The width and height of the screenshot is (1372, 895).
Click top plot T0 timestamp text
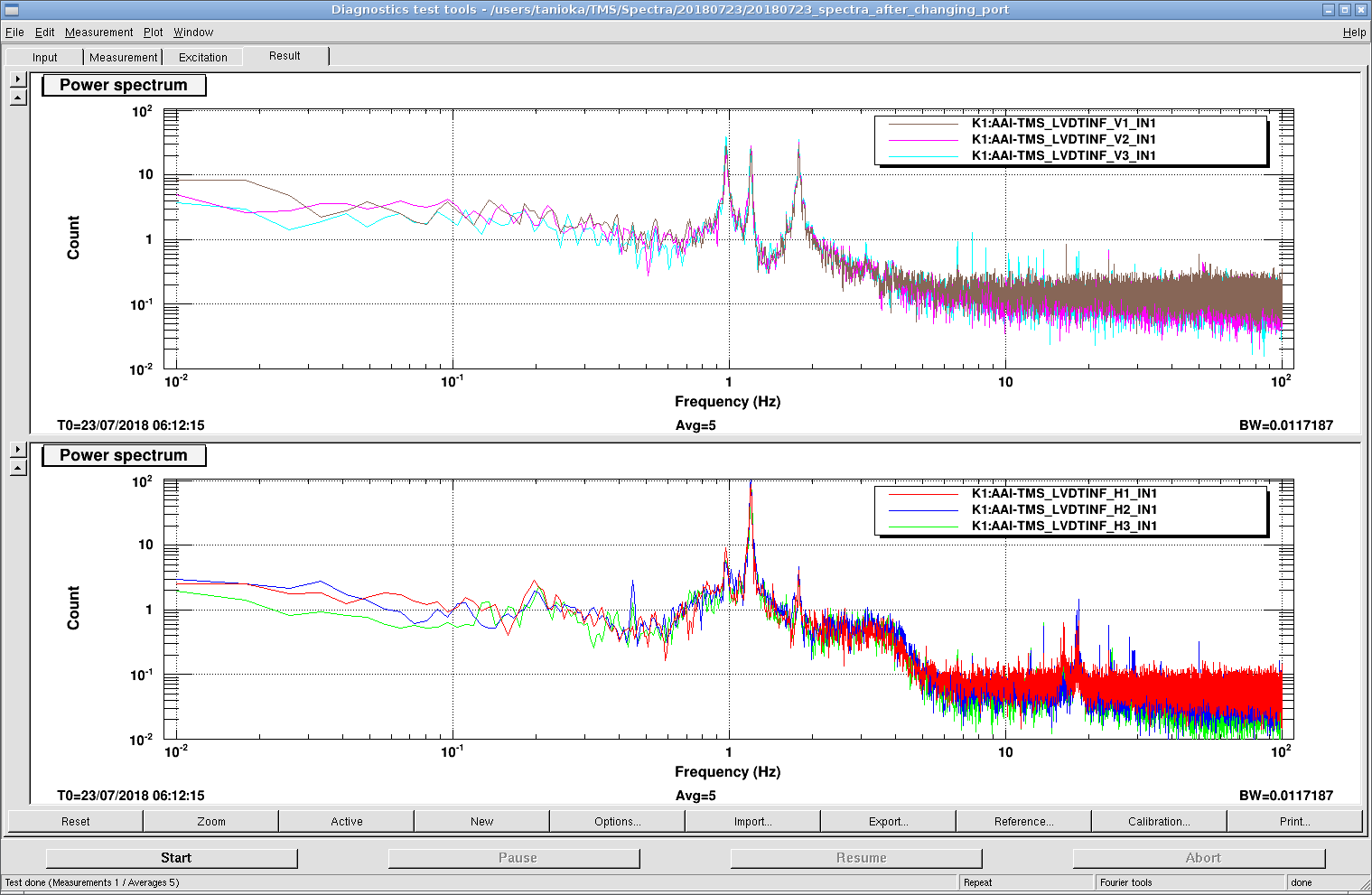tap(131, 425)
